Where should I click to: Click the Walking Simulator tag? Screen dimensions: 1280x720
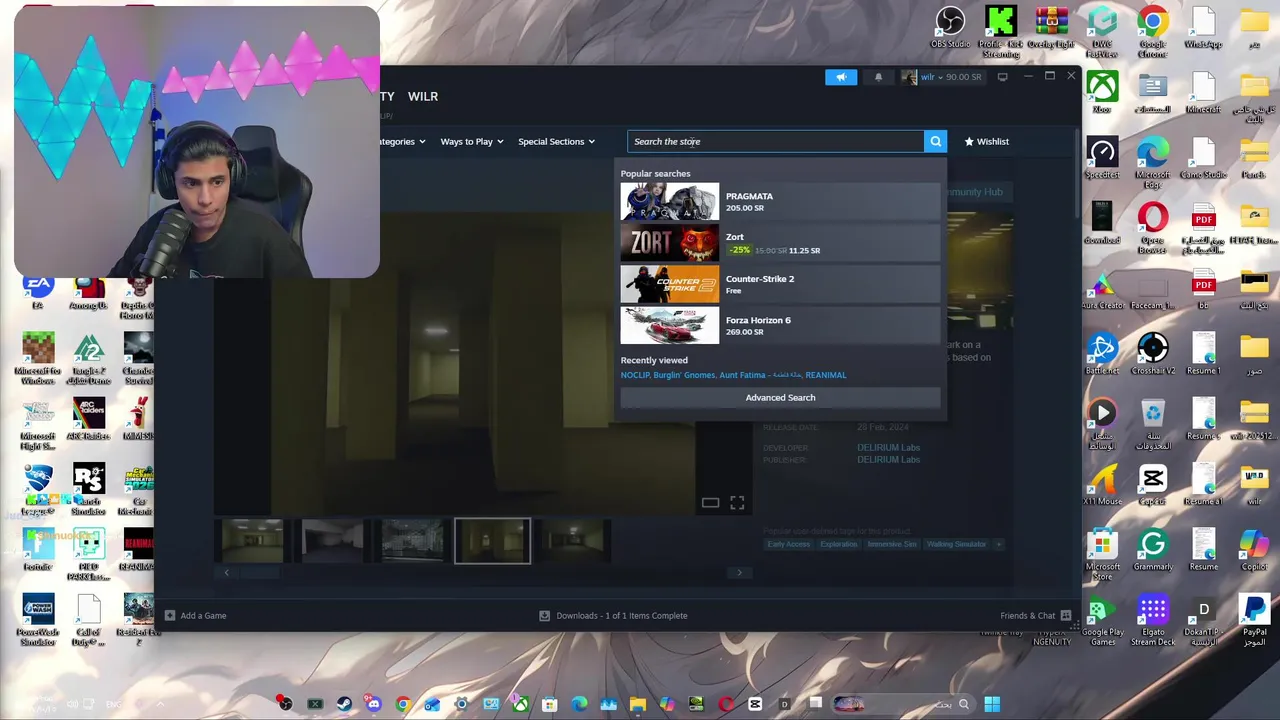coord(956,544)
